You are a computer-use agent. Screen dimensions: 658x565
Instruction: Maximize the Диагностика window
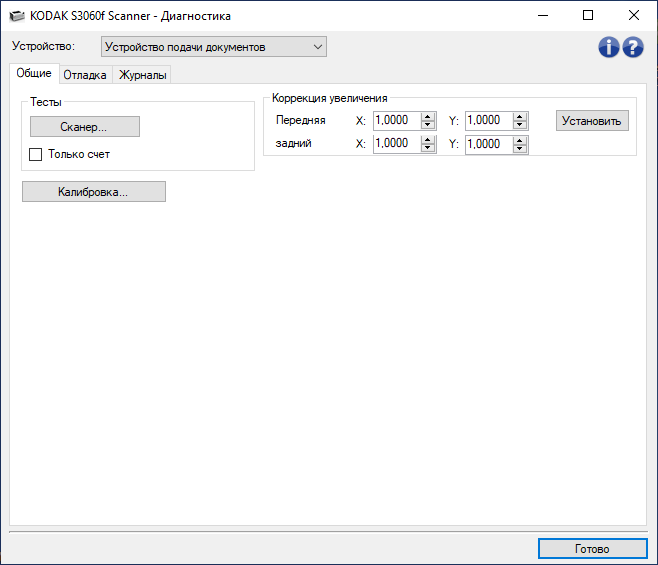(x=588, y=16)
